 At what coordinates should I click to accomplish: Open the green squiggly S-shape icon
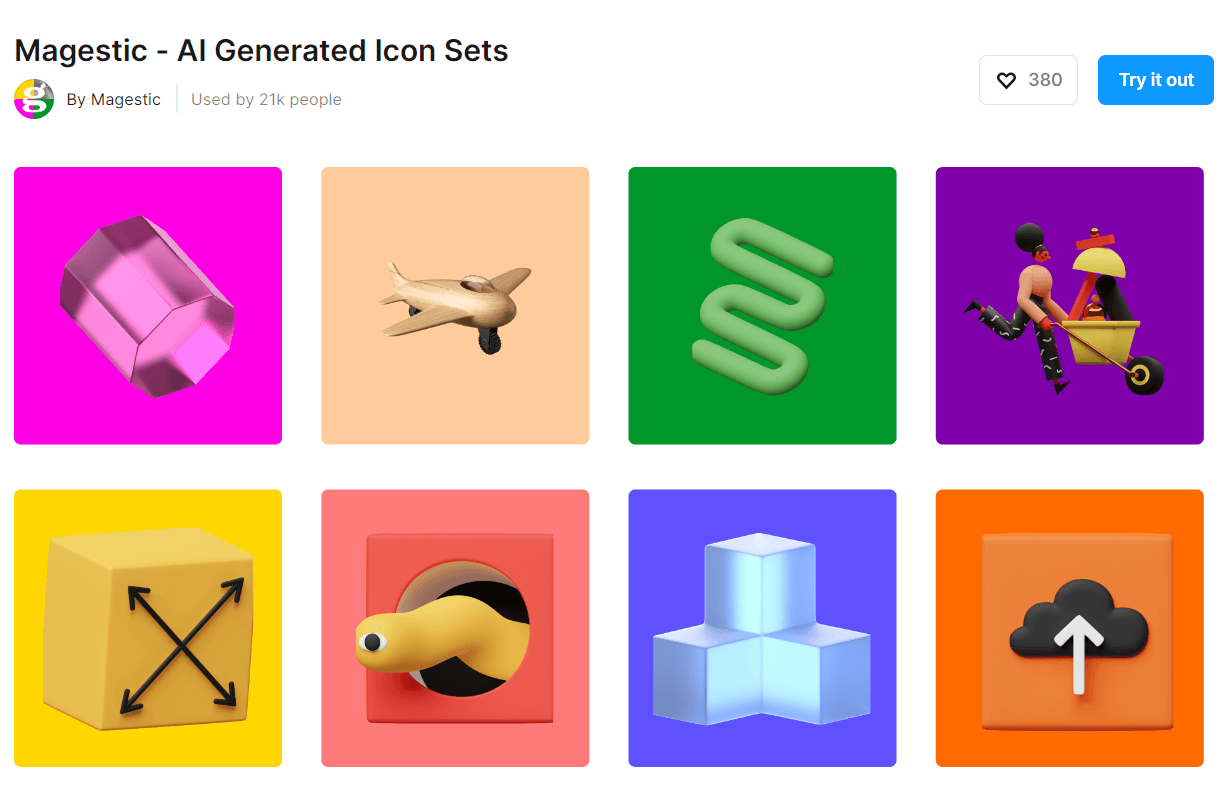coord(762,305)
